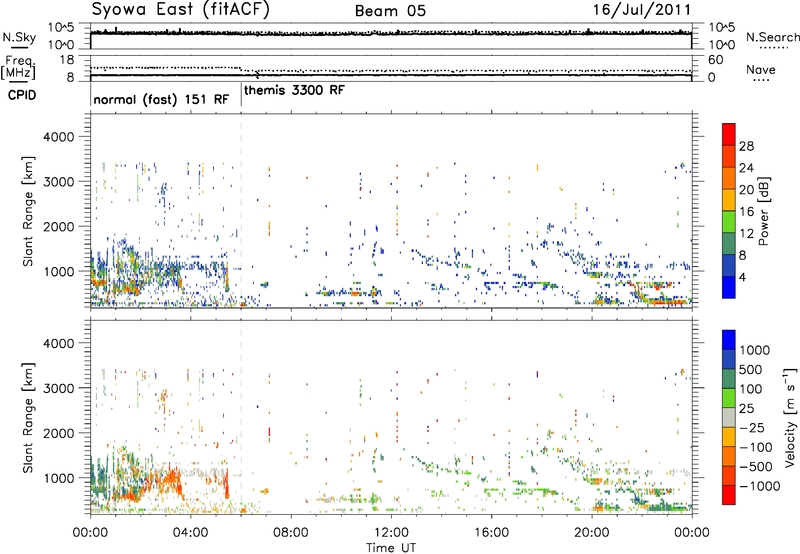Click the gray segment of velocity colorbar
Screen dimensions: 800x554
point(729,417)
